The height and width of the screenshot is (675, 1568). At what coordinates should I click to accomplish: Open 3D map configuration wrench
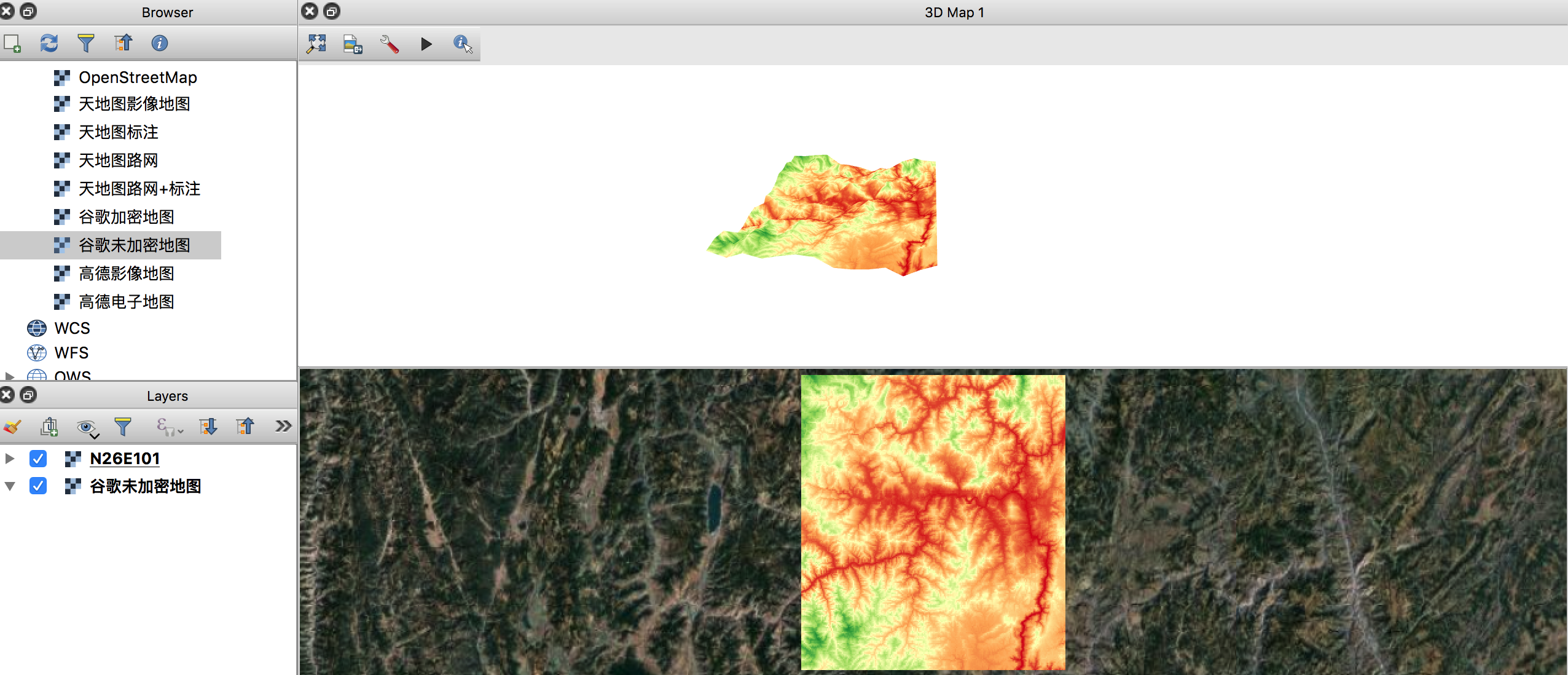tap(390, 44)
